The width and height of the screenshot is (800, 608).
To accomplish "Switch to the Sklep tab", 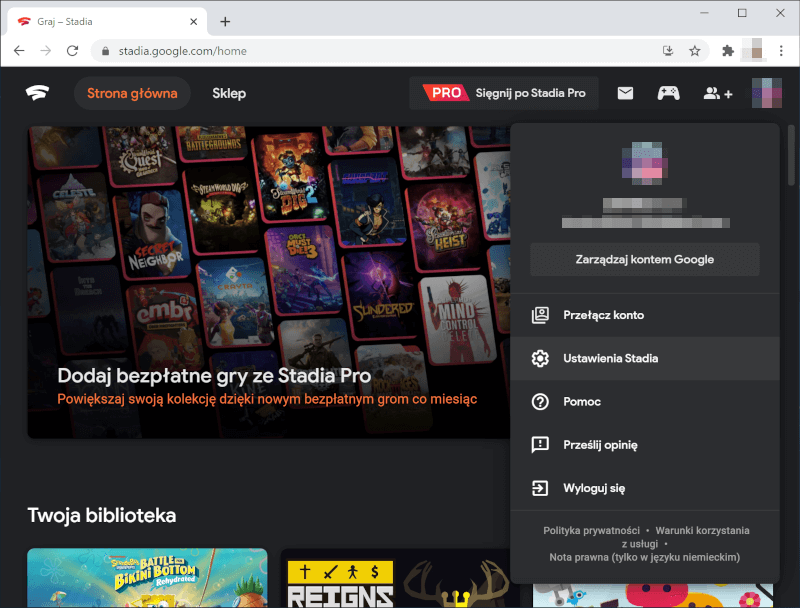I will (229, 92).
